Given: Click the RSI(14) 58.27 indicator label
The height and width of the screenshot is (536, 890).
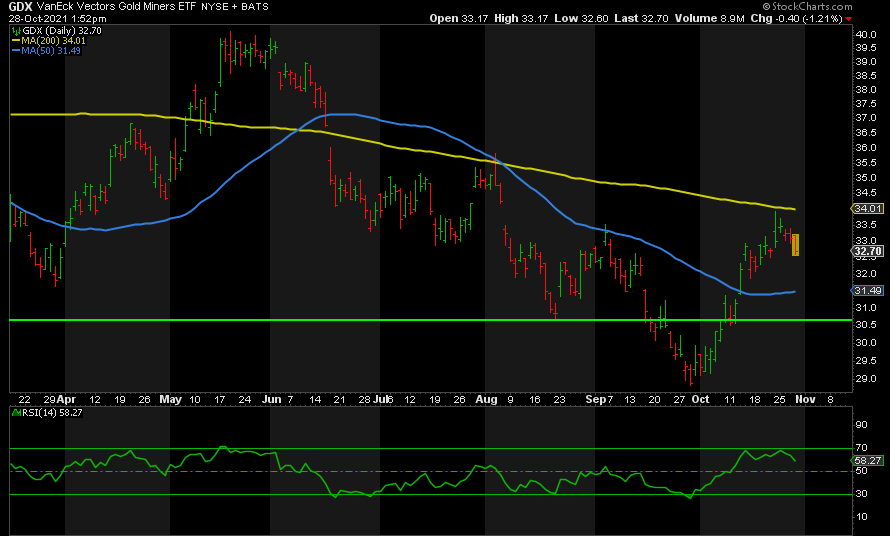Looking at the screenshot, I should (48, 413).
